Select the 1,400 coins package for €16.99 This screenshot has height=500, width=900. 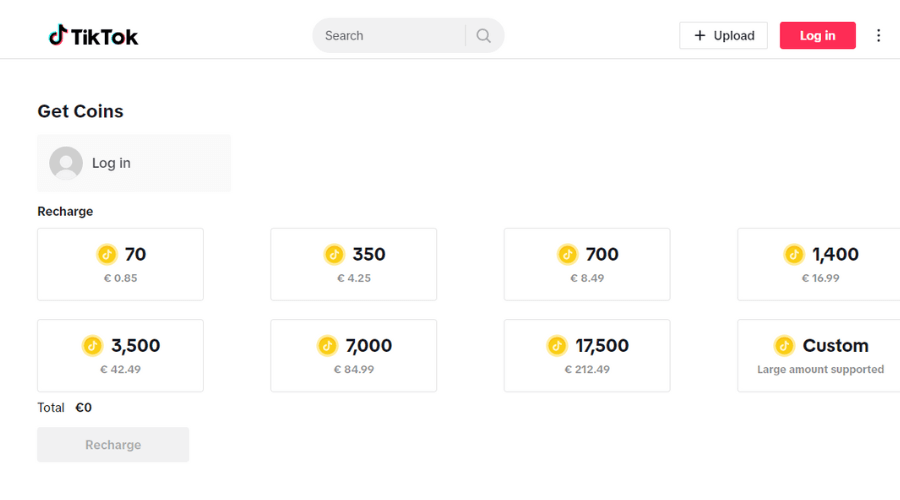[x=819, y=264]
